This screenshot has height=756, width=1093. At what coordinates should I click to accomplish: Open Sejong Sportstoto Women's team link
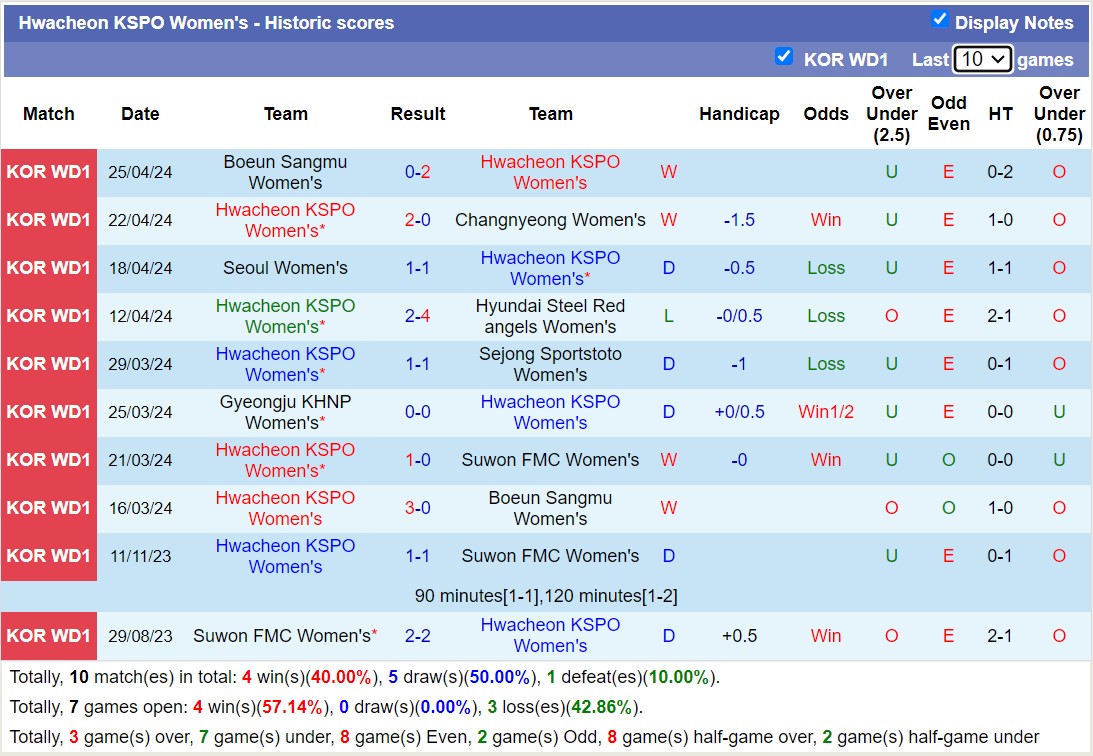(550, 364)
